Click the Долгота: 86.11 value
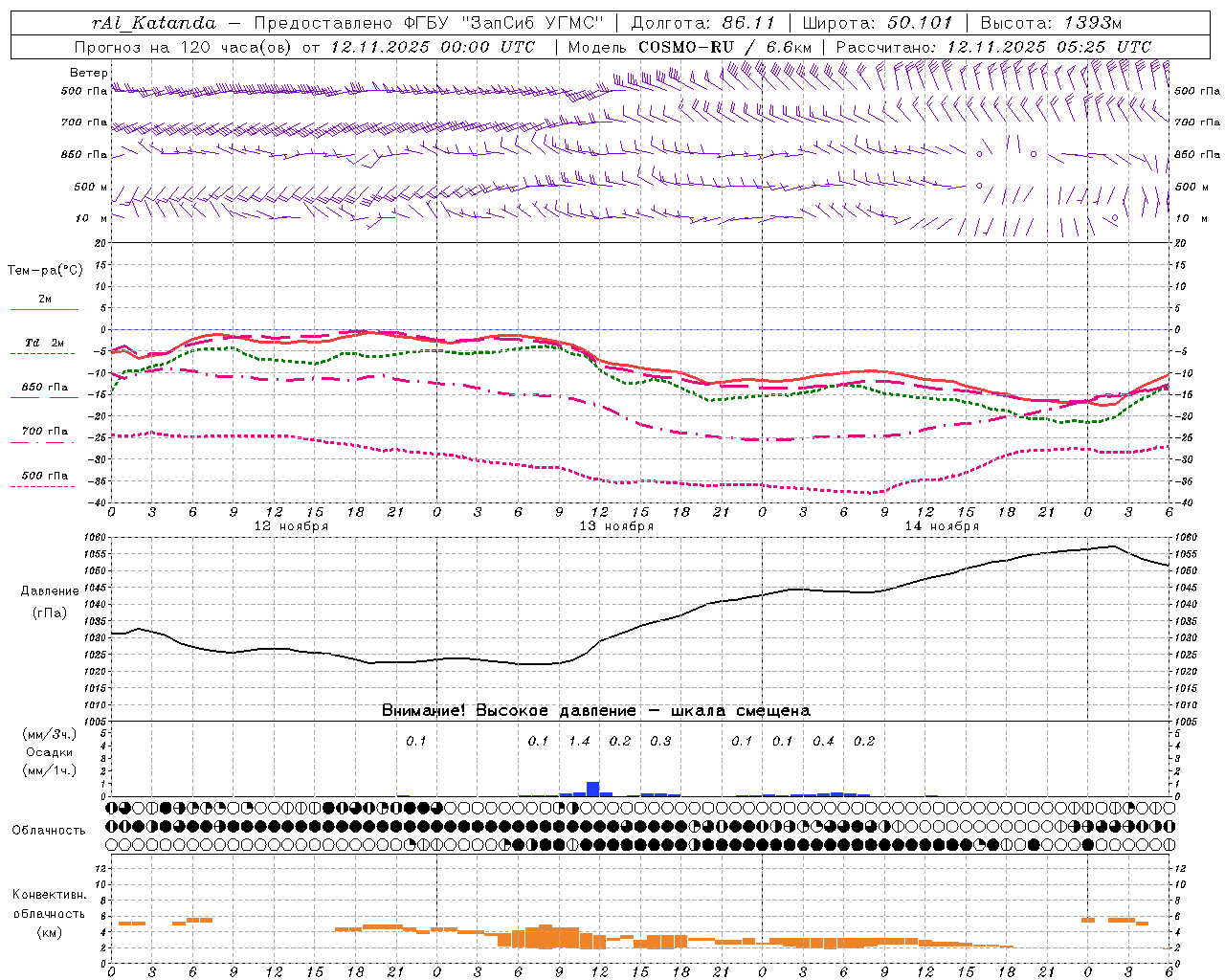Screen dimensions: 1225x980 tap(702, 23)
